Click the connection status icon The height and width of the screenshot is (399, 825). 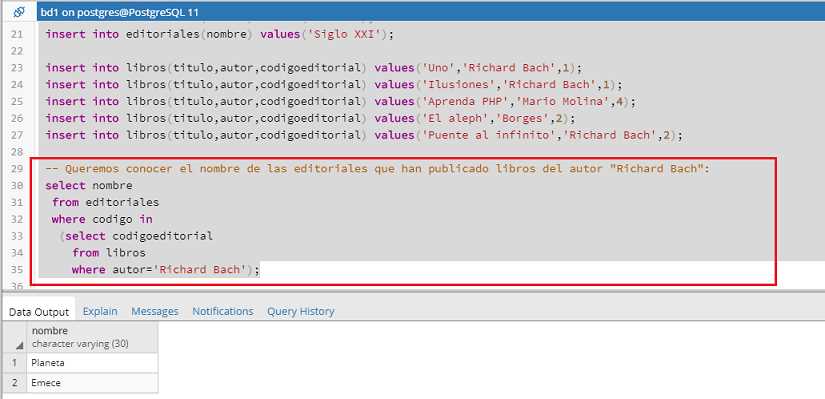pyautogui.click(x=18, y=12)
